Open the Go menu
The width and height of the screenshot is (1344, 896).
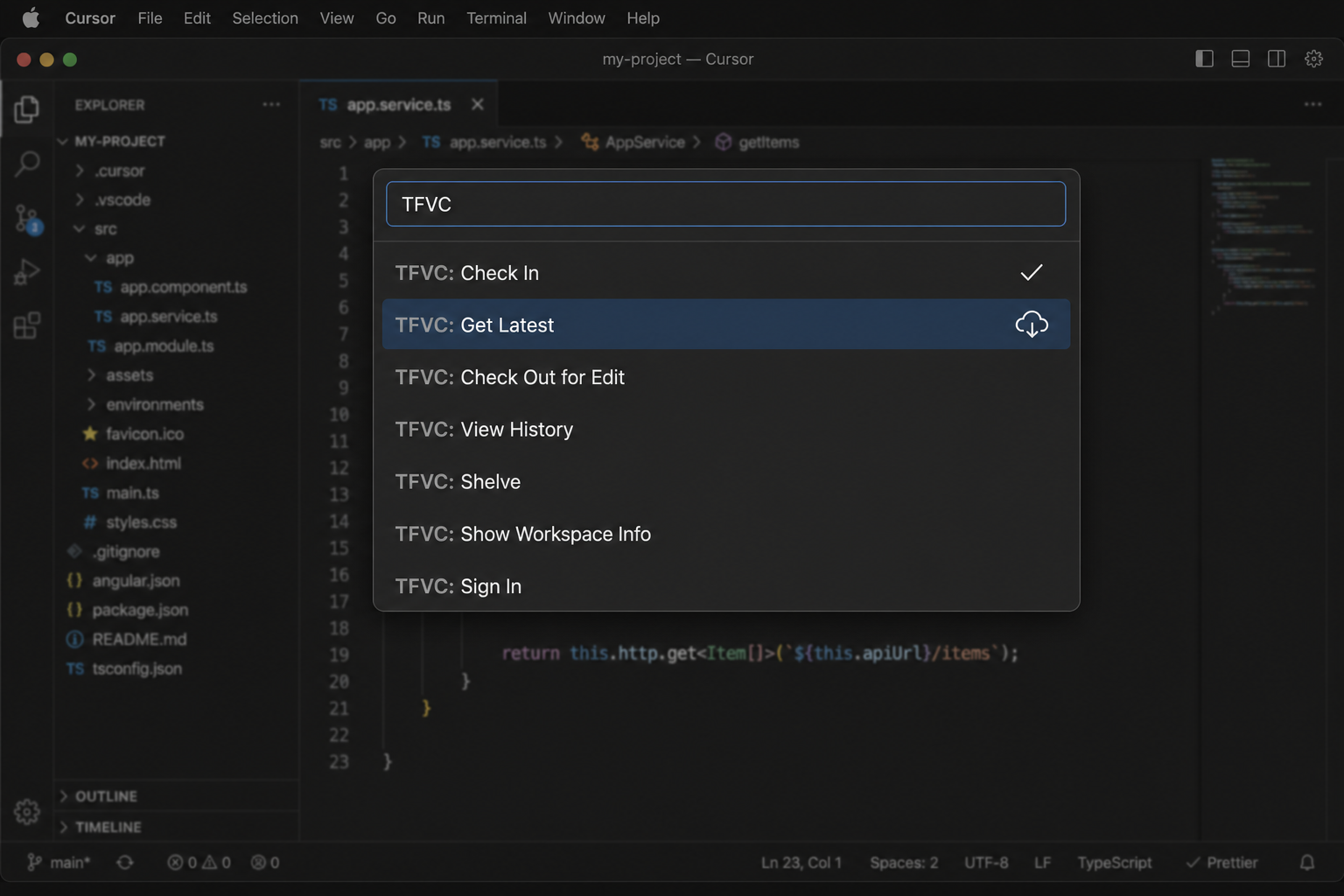(x=386, y=17)
